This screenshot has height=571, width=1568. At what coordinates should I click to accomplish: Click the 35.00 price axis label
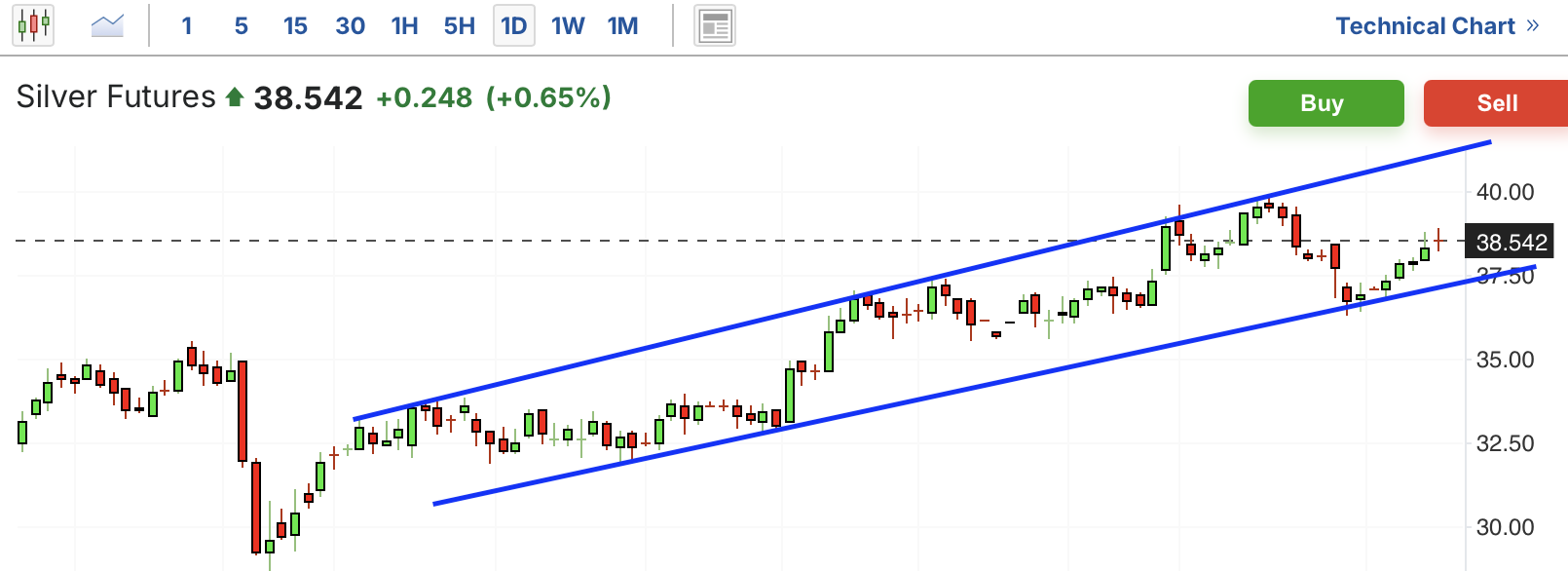point(1505,360)
